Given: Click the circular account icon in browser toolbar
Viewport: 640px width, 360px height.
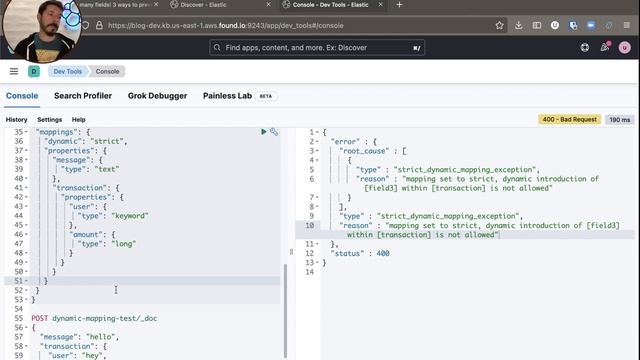Looking at the screenshot, I should [x=555, y=25].
